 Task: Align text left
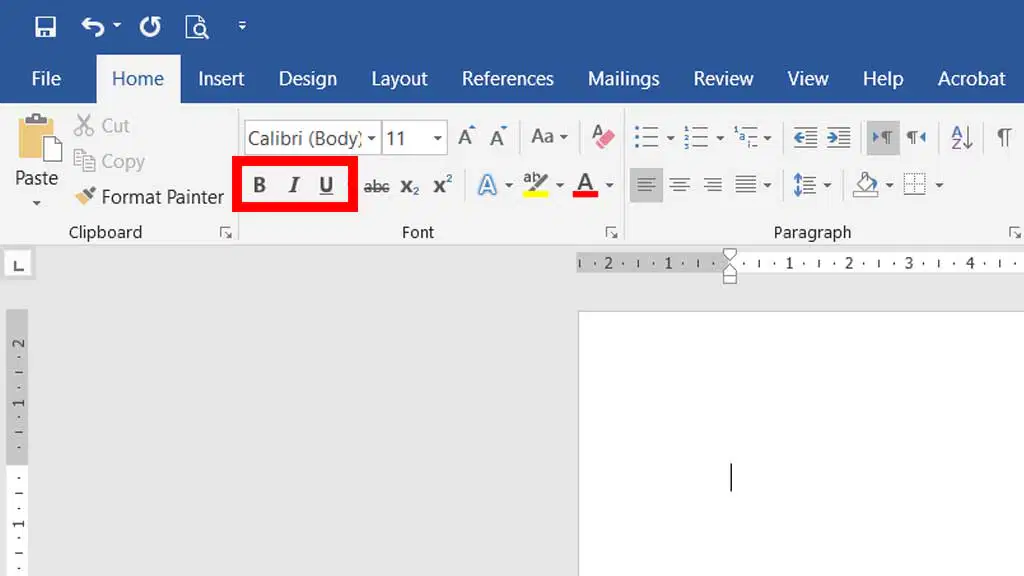coord(647,185)
